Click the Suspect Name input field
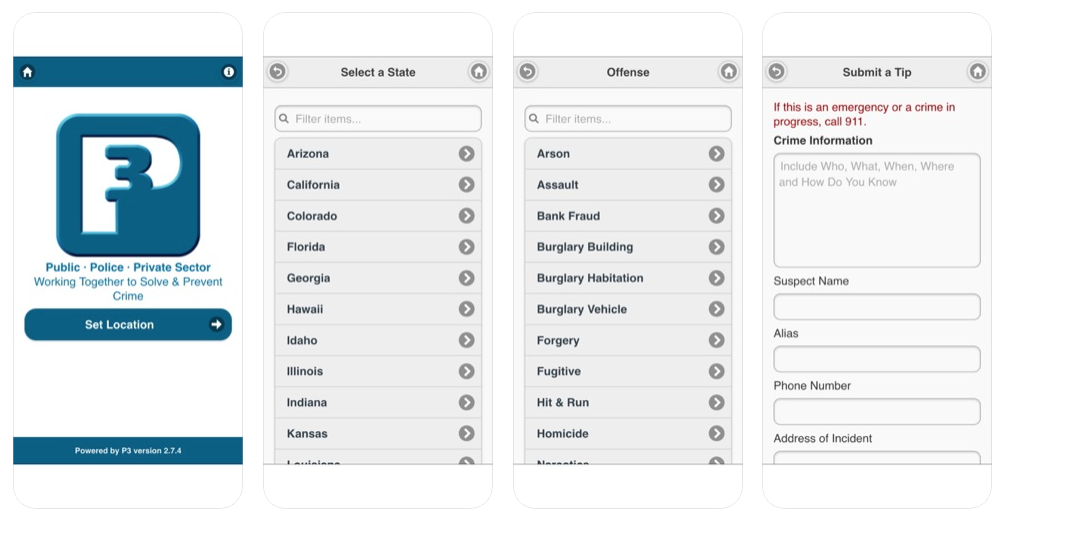 coord(877,307)
